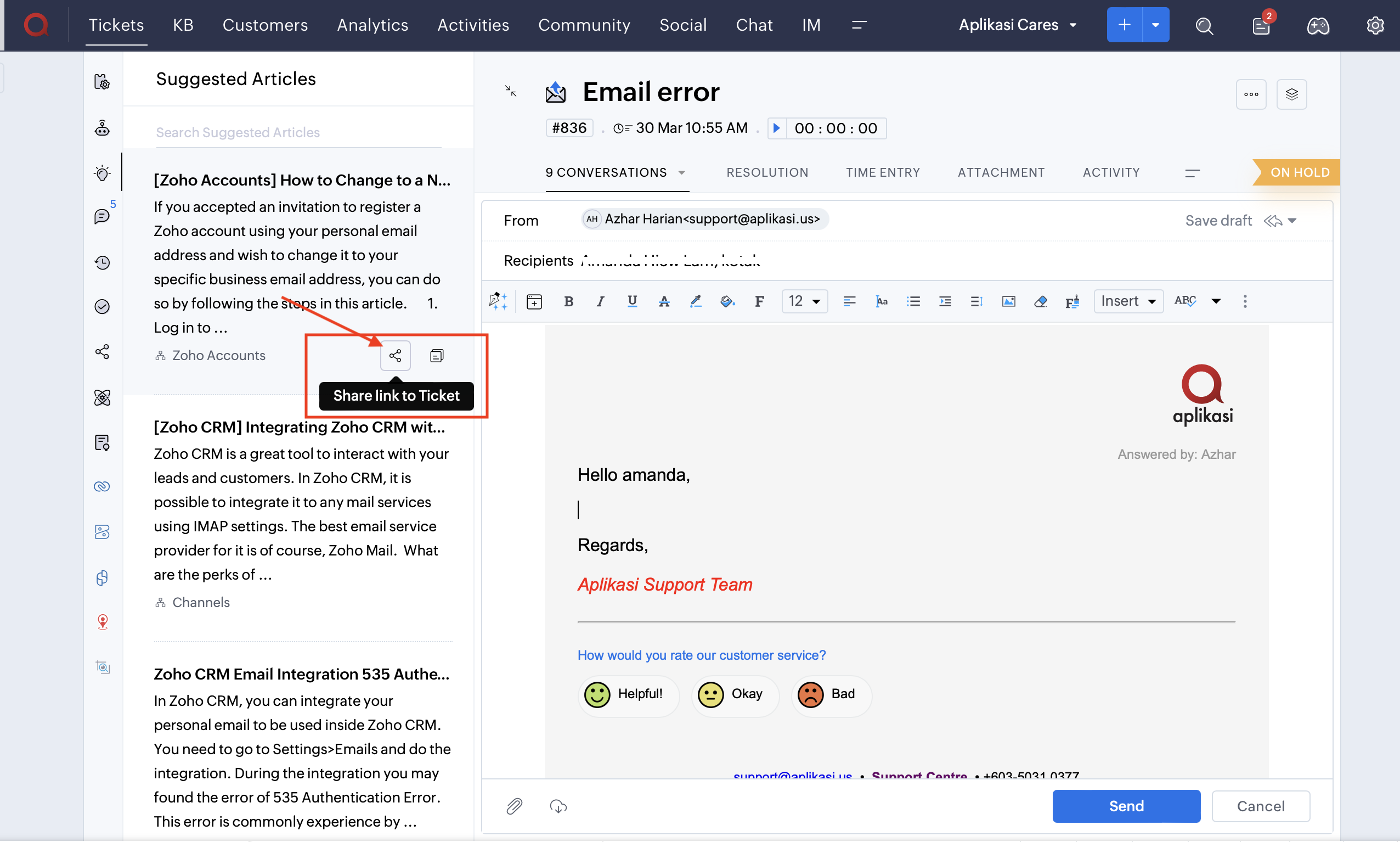Click the bulleted list icon

913,301
